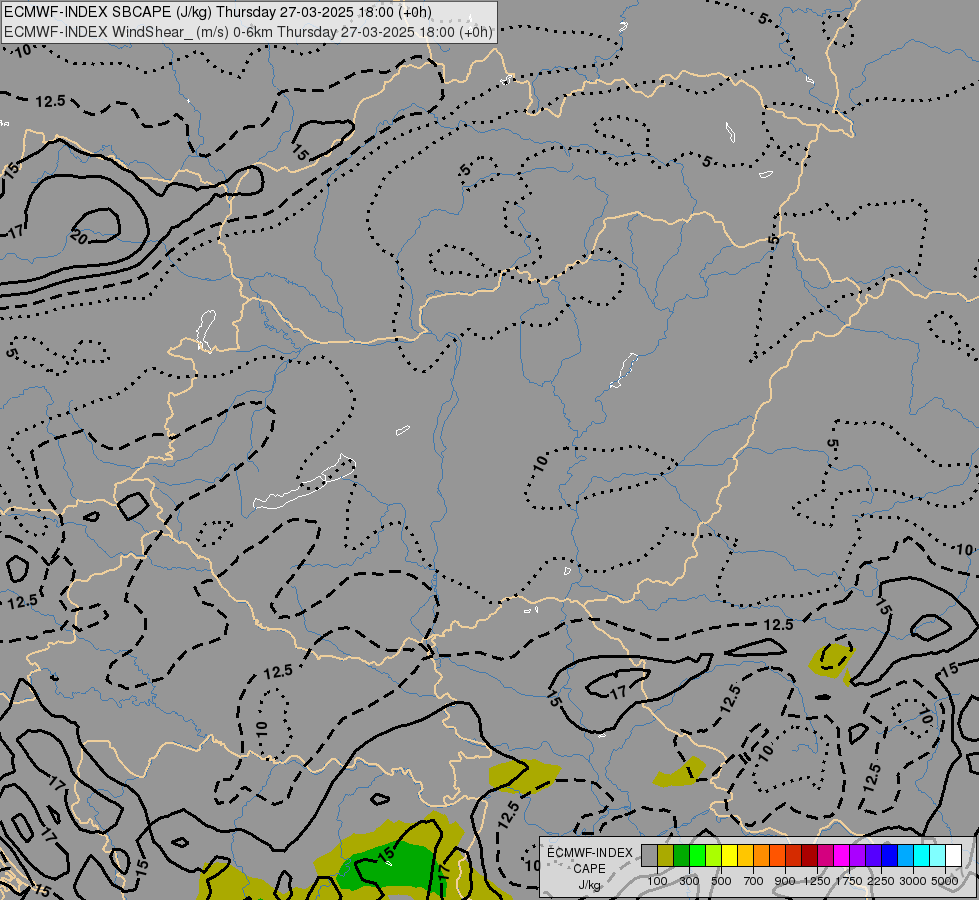Click the 20 wind shear contour label
The width and height of the screenshot is (979, 900).
click(79, 237)
